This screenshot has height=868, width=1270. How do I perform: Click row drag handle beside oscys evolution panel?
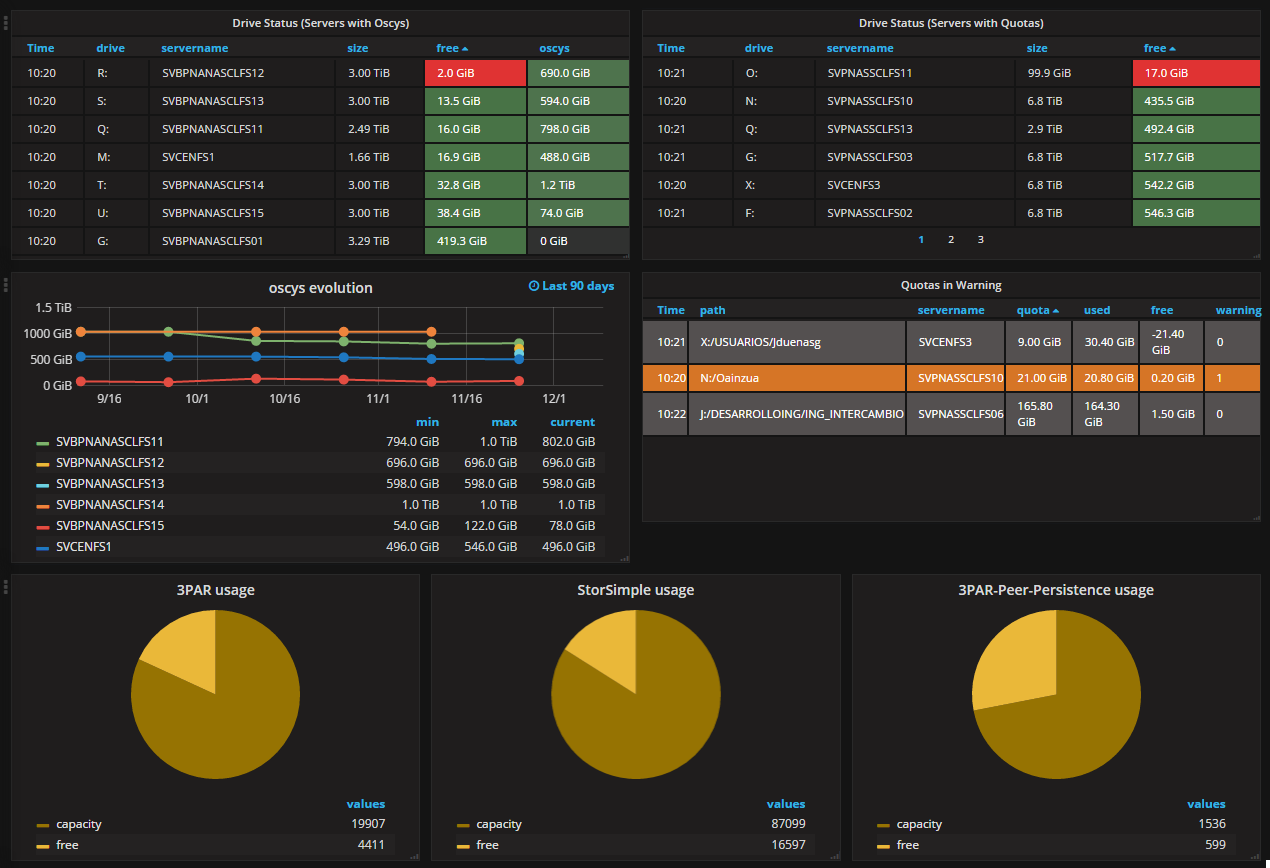pos(6,285)
